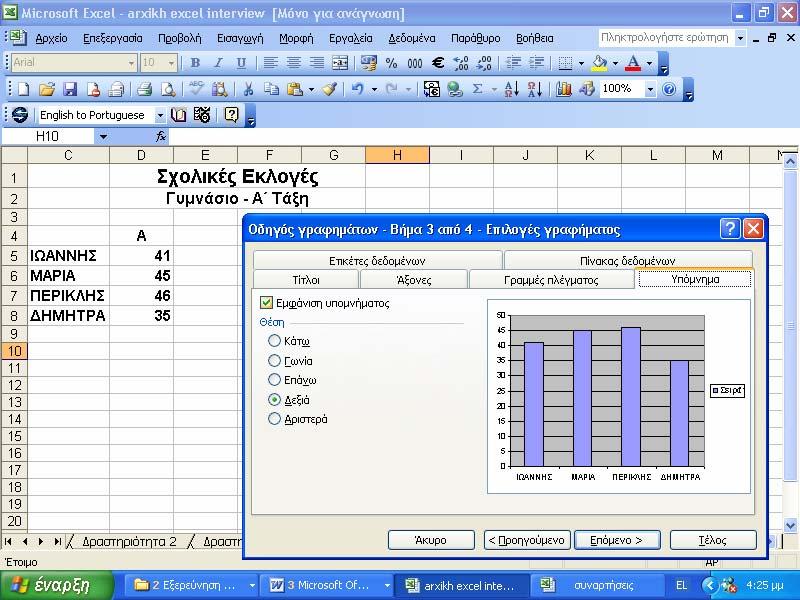This screenshot has height=600, width=800.
Task: Sort ascending A to Z icon
Action: click(x=511, y=89)
